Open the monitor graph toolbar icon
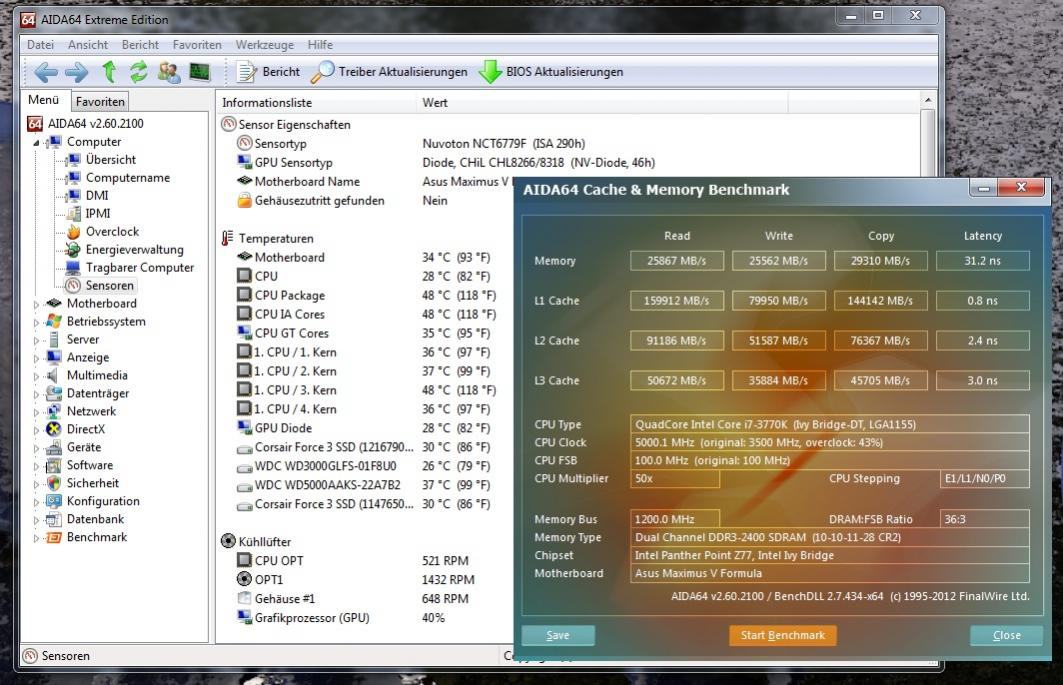The height and width of the screenshot is (685, 1063). click(199, 72)
